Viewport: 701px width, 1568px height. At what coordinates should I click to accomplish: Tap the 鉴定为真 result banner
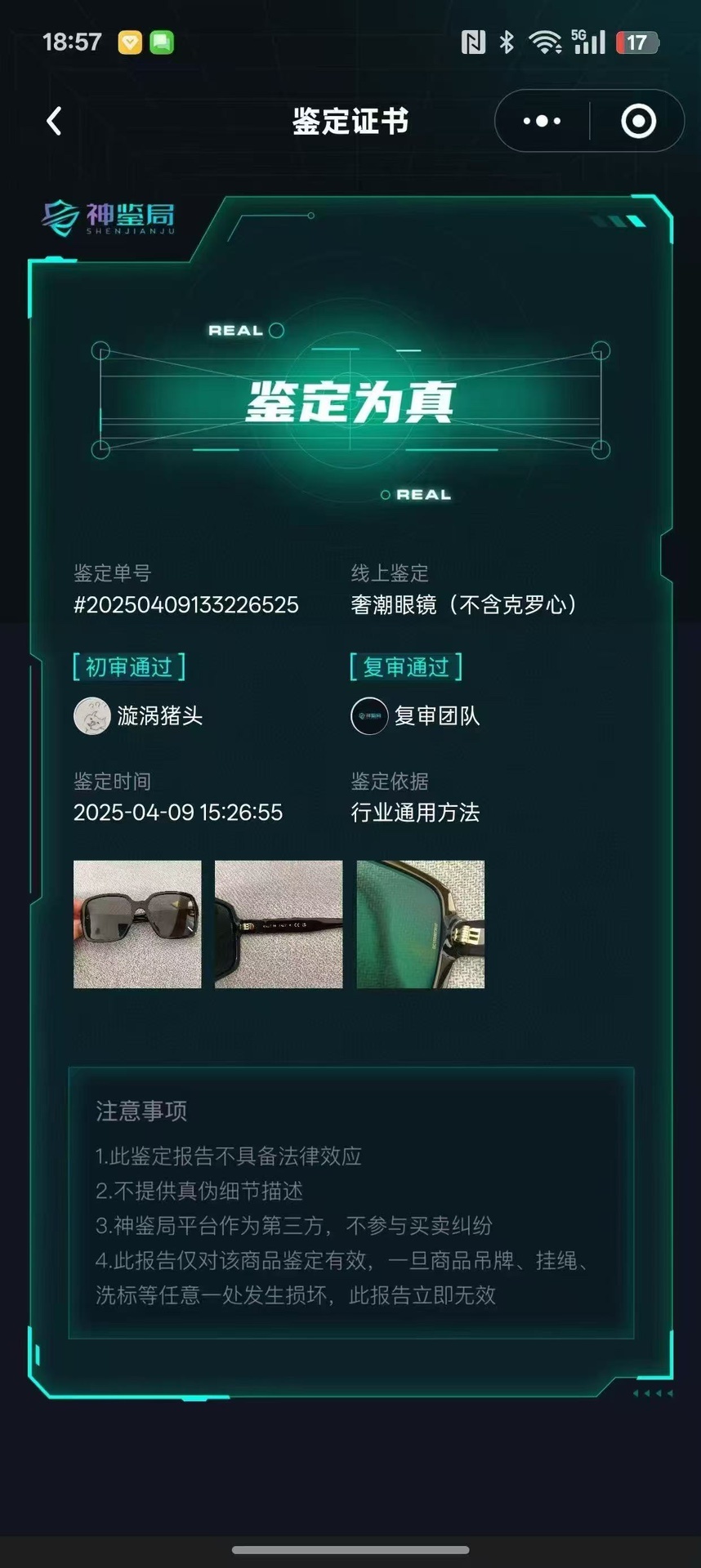pos(350,401)
